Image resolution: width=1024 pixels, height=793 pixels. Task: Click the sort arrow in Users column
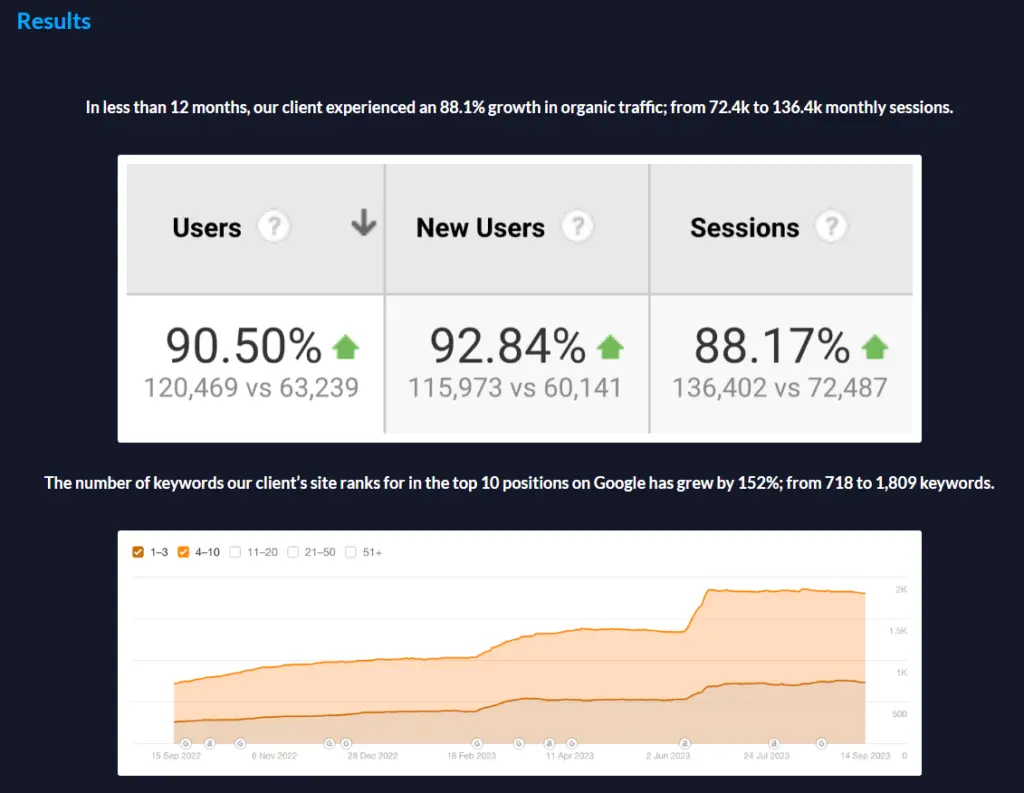pyautogui.click(x=364, y=225)
